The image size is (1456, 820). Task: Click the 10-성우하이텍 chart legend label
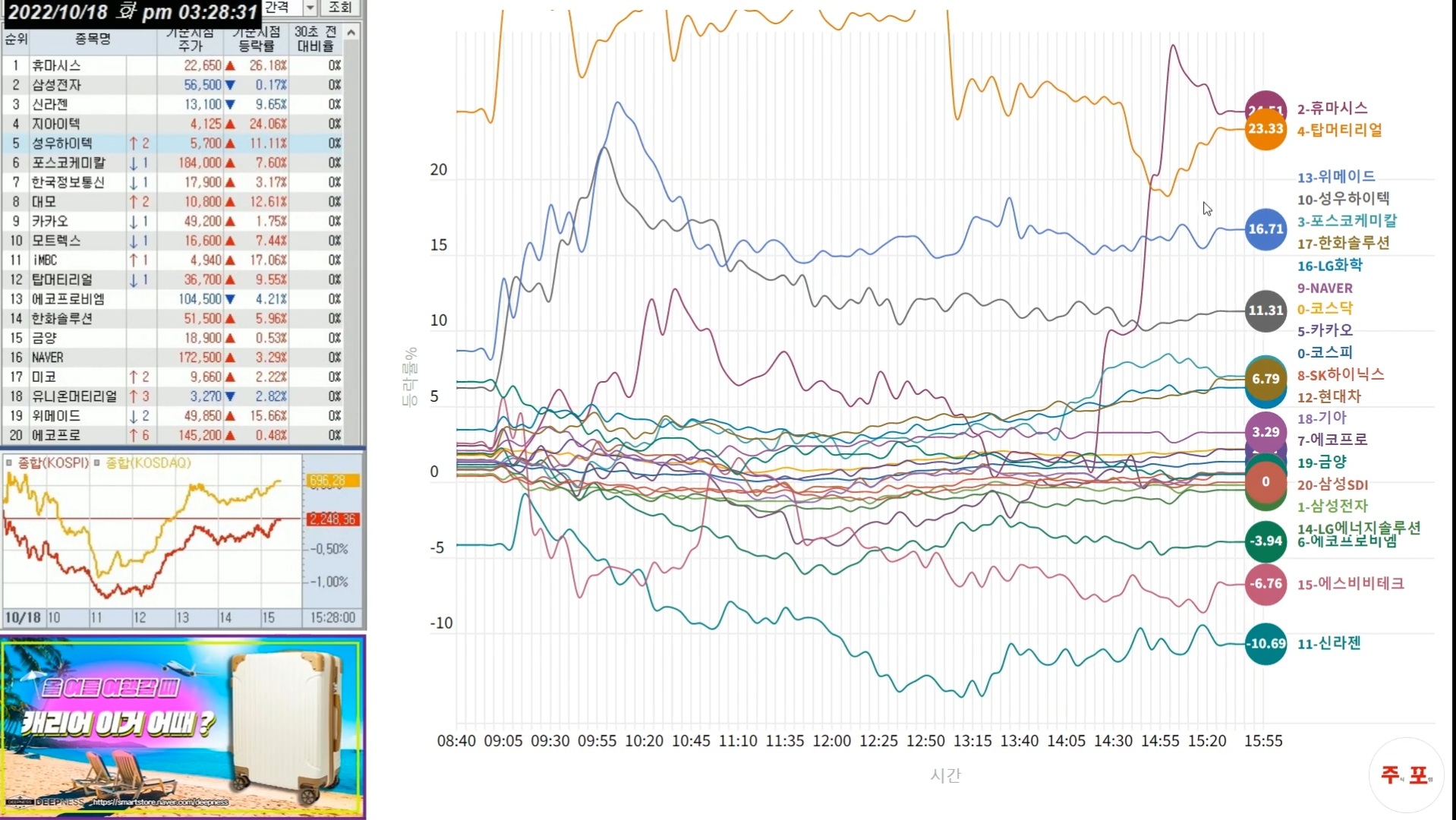pyautogui.click(x=1343, y=199)
